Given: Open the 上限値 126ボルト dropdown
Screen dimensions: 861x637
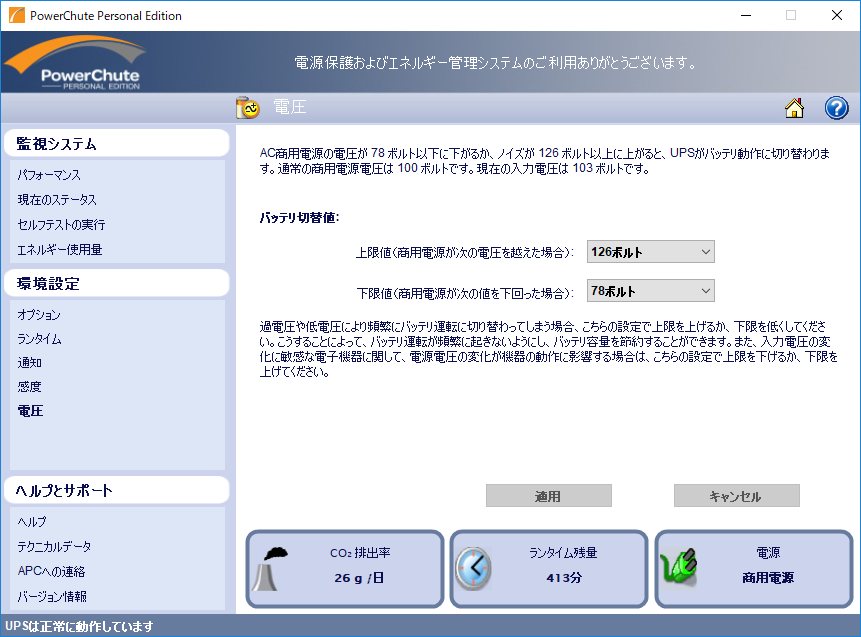Looking at the screenshot, I should pyautogui.click(x=651, y=252).
